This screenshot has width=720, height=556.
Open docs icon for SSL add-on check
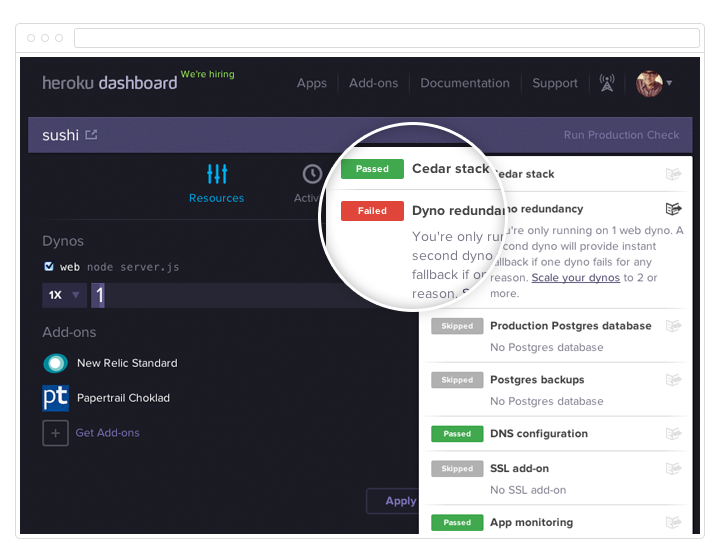(673, 468)
